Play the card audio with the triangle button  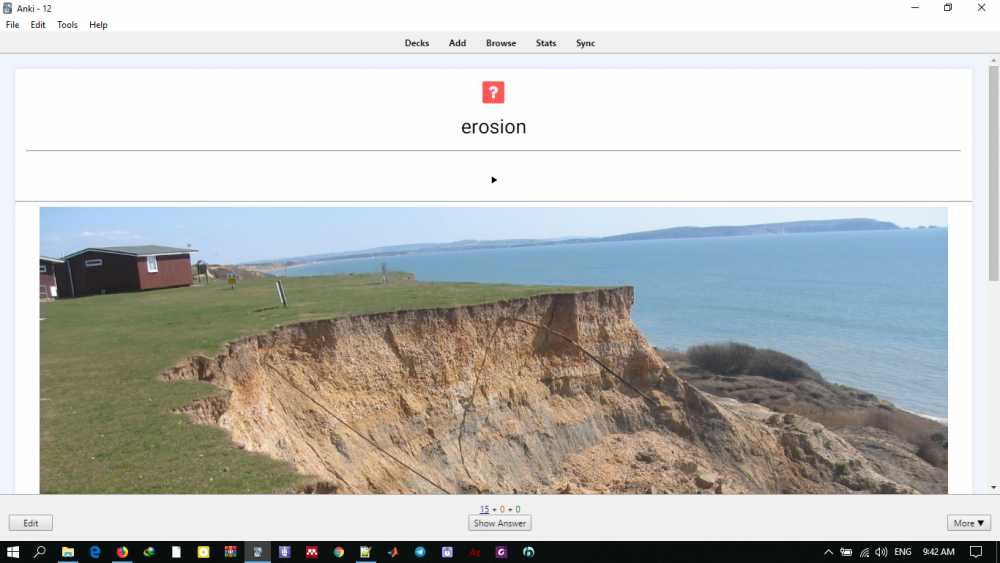point(494,180)
